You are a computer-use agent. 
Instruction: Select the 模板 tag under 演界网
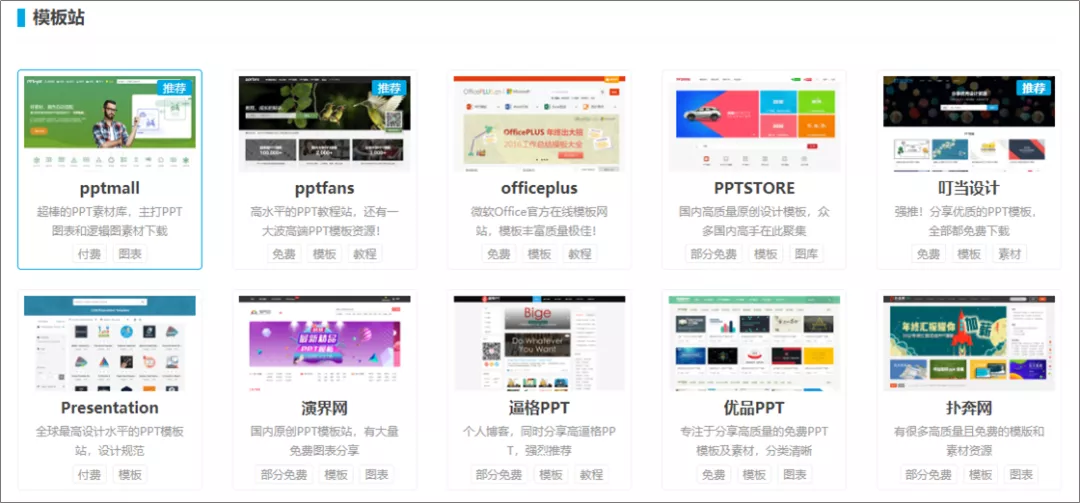tap(335, 475)
